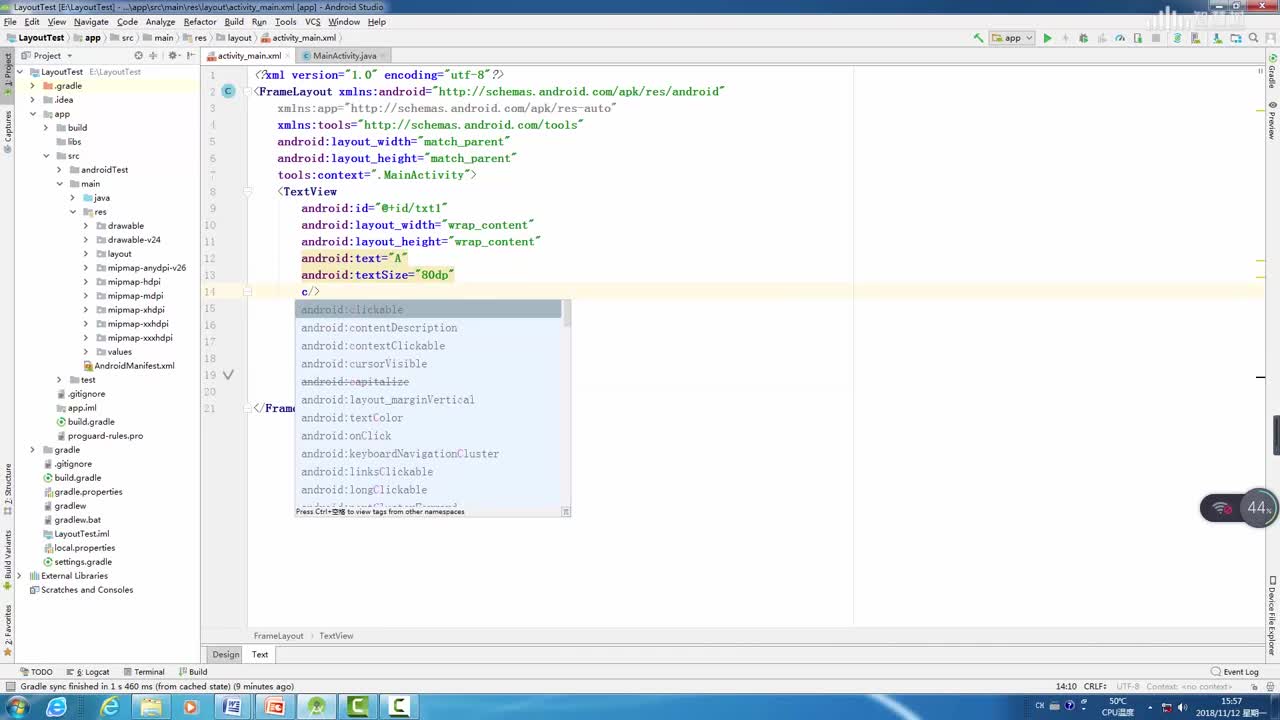Screen dimensions: 1280x720
Task: Switch to the Design editor tab
Action: click(x=226, y=654)
